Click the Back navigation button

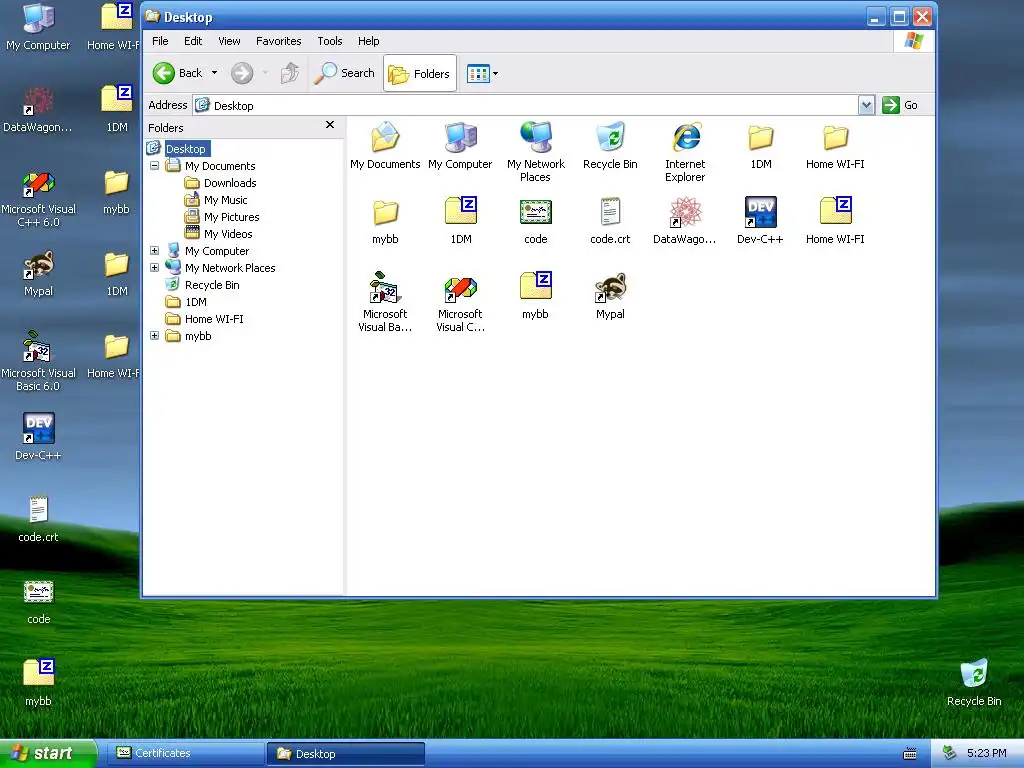[x=178, y=73]
